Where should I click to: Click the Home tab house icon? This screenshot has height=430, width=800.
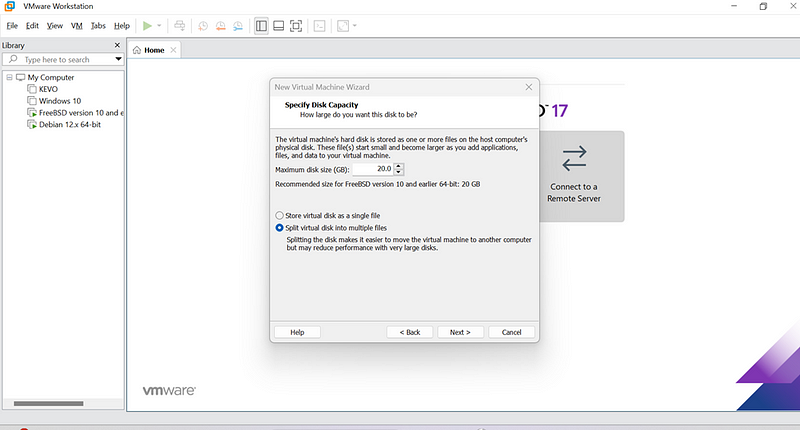[137, 50]
